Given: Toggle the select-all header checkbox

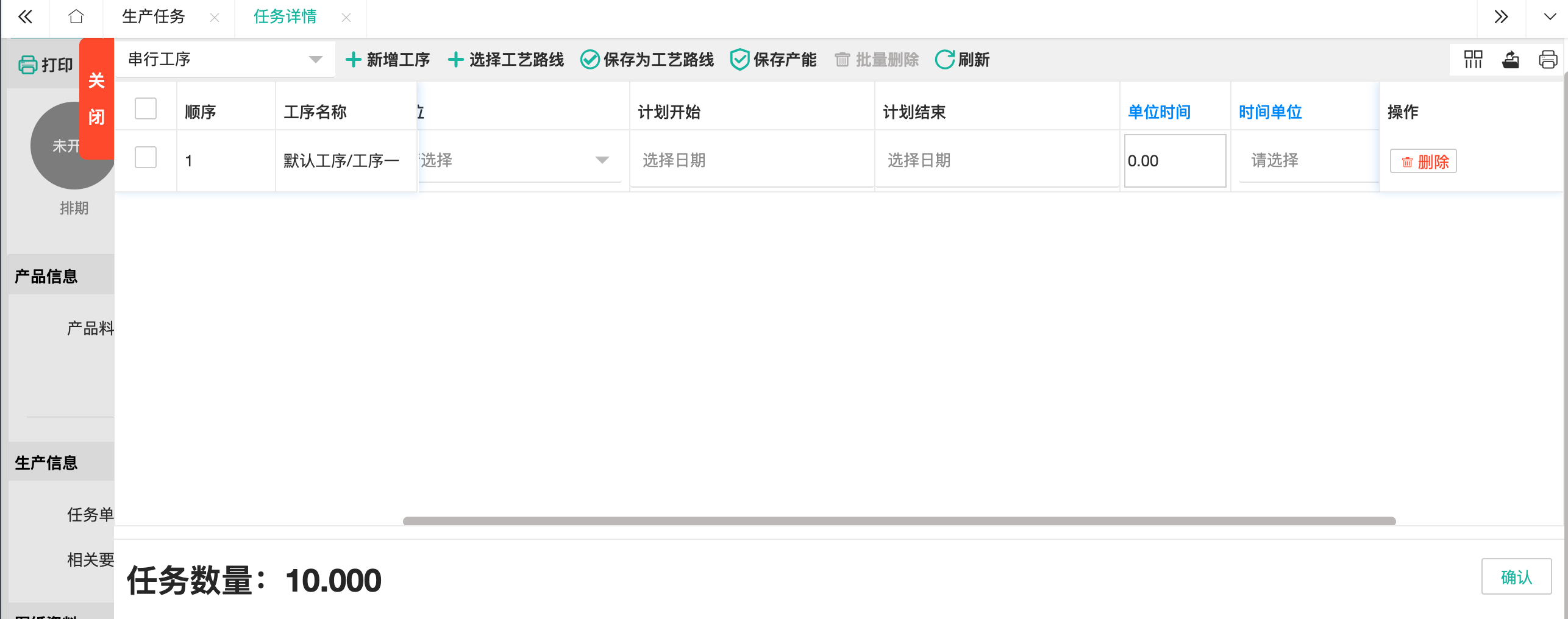Looking at the screenshot, I should (146, 109).
